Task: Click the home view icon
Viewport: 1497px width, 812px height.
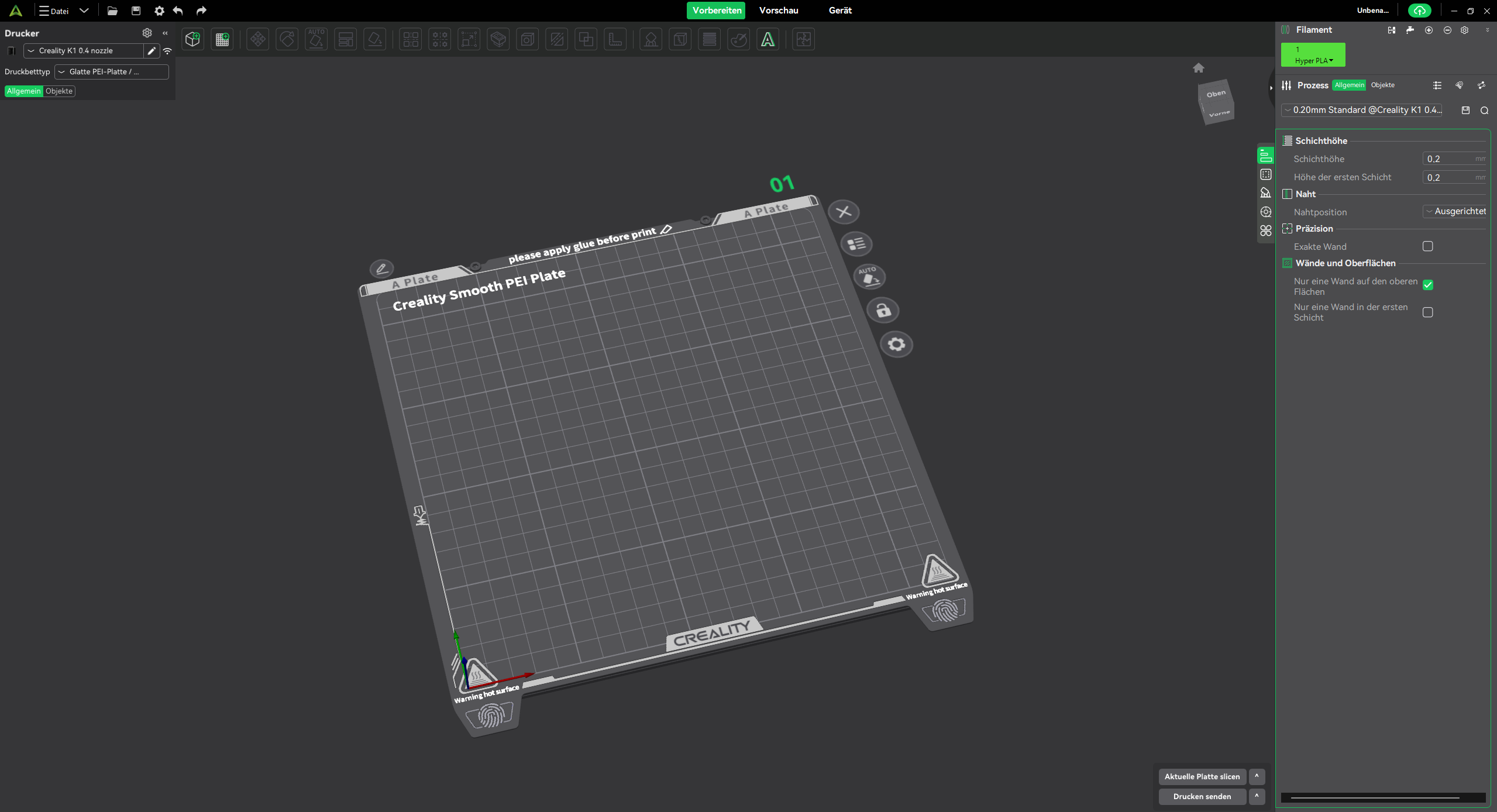Action: pos(1198,68)
